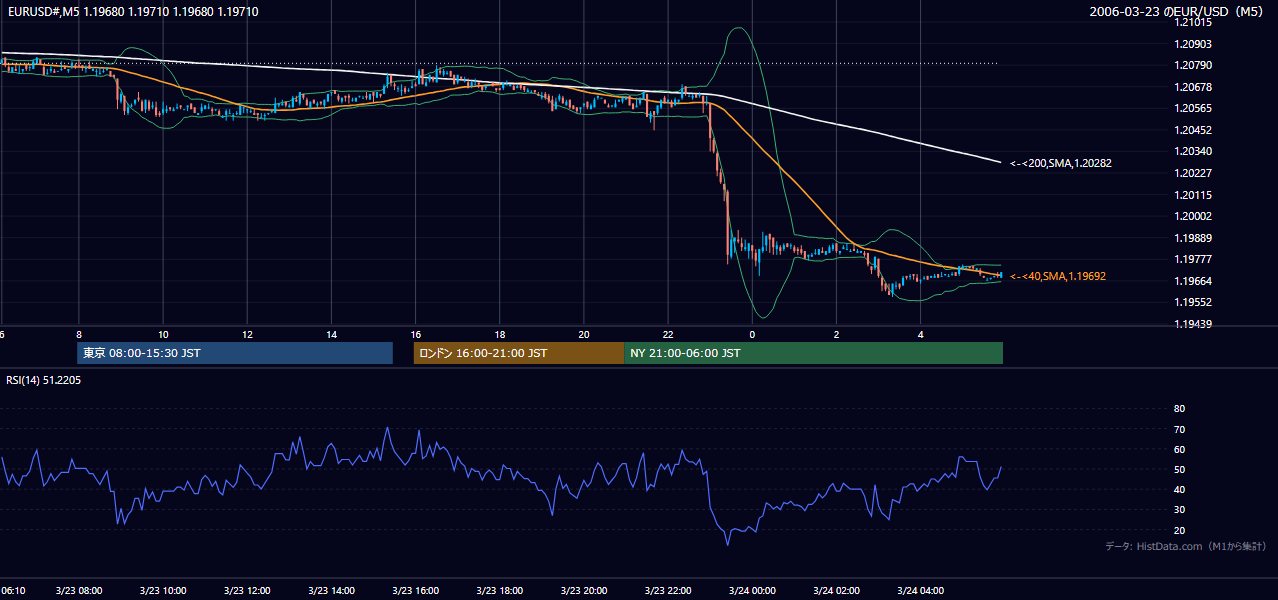Click the 3/24 04:00 bottom time label
The image size is (1278, 600).
click(920, 591)
